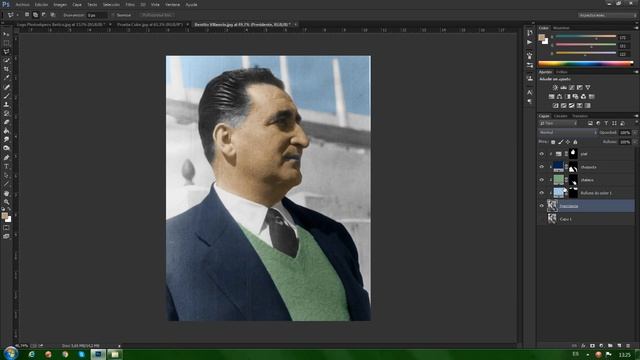The width and height of the screenshot is (640, 360).
Task: Toggle lock all layer icon
Action: [575, 142]
